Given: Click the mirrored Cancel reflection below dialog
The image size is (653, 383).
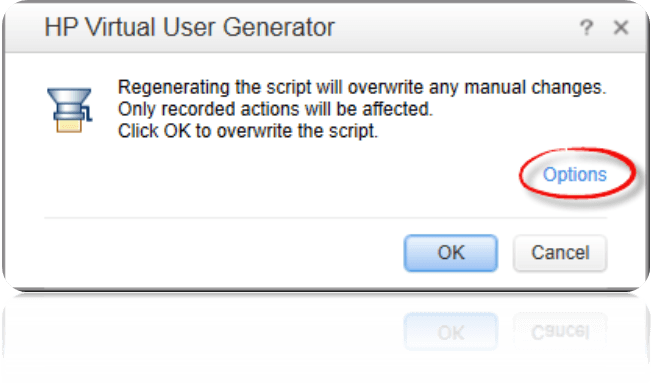Looking at the screenshot, I should (x=560, y=331).
